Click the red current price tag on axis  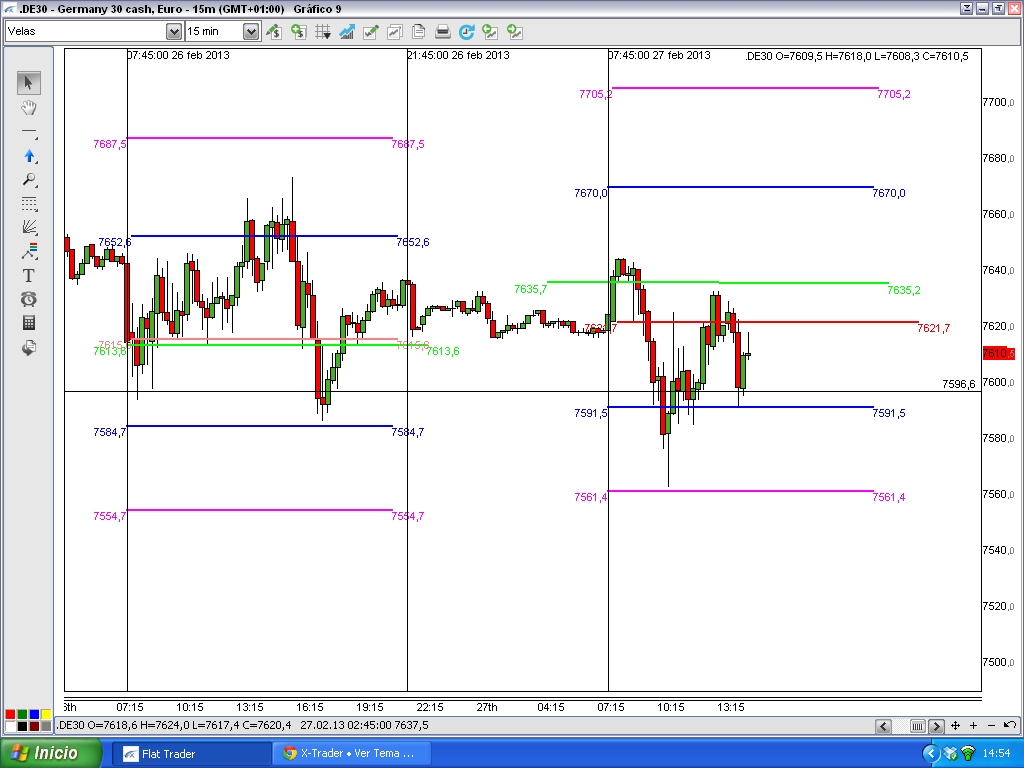999,353
